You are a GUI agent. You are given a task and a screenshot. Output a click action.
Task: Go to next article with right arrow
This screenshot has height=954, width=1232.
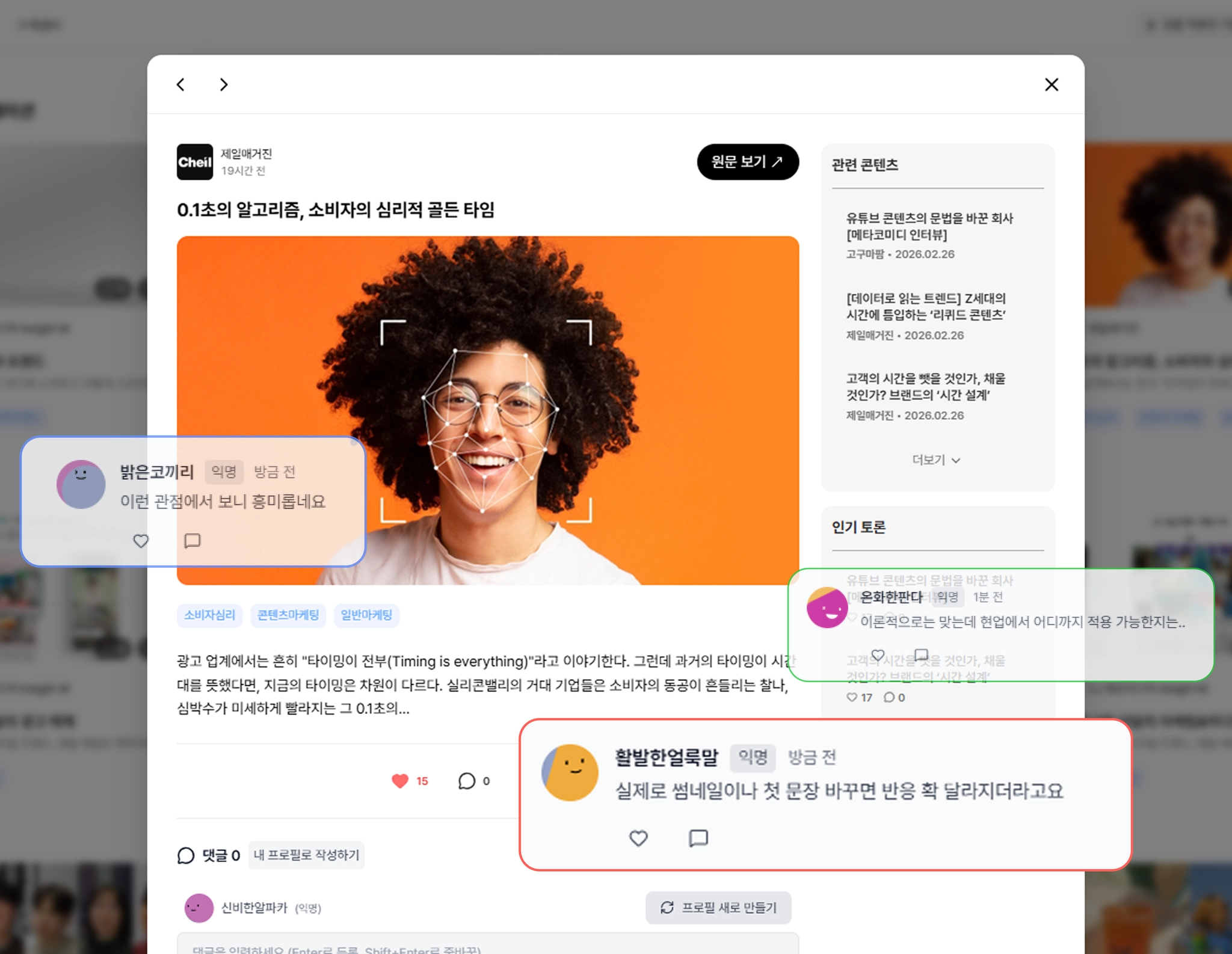(x=224, y=85)
